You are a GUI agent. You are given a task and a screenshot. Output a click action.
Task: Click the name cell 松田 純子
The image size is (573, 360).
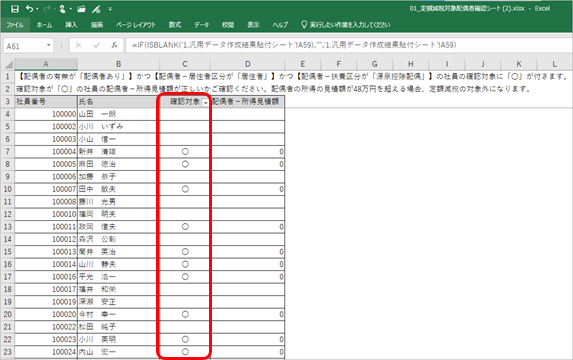(118, 327)
